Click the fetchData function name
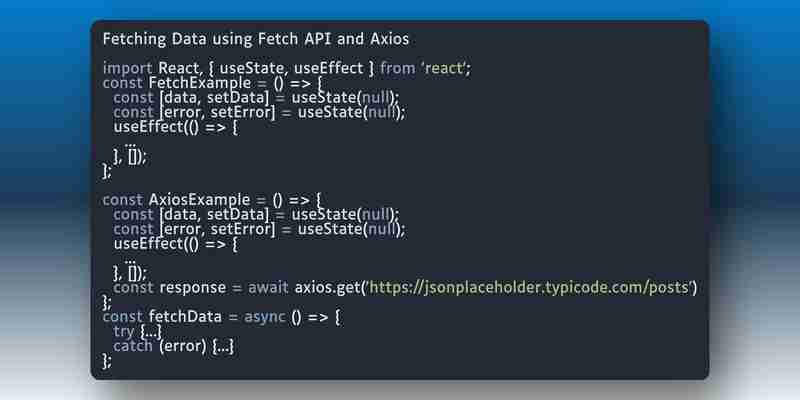800x400 pixels. pyautogui.click(x=185, y=317)
